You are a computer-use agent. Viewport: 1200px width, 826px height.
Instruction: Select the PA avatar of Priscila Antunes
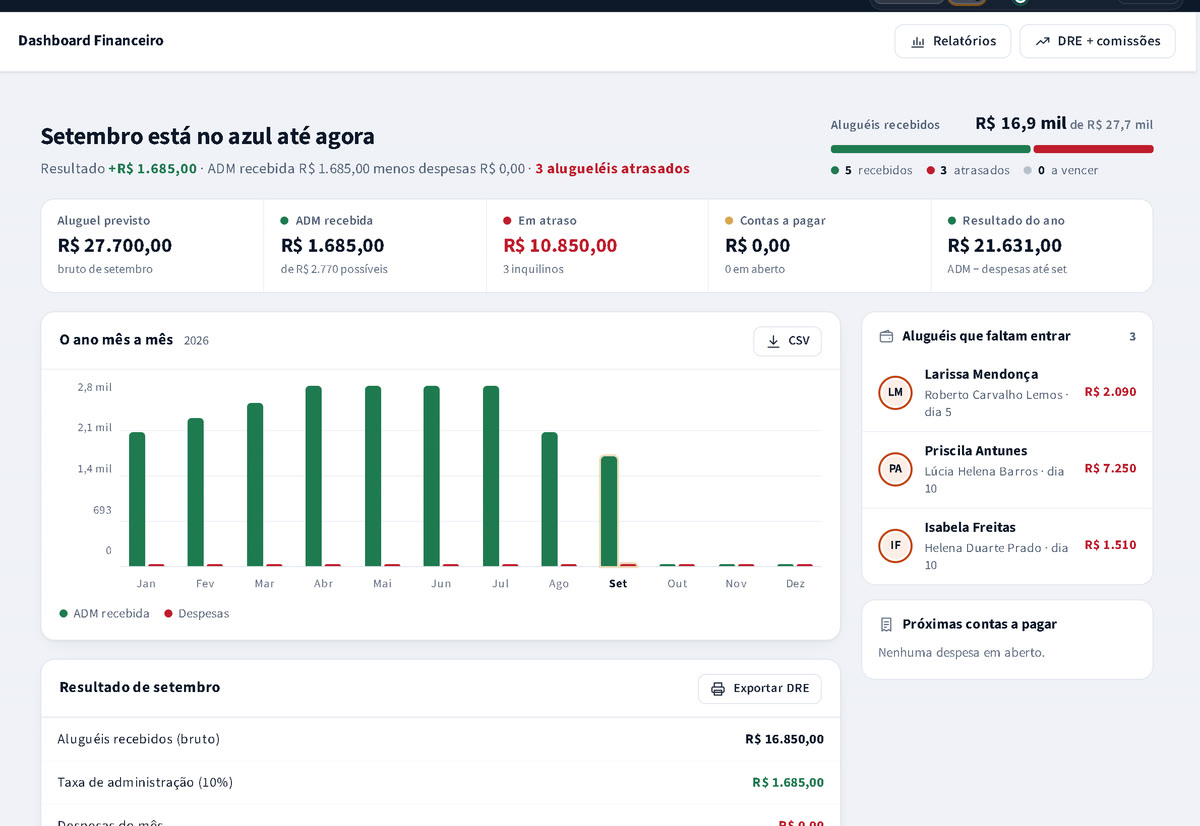click(x=895, y=469)
